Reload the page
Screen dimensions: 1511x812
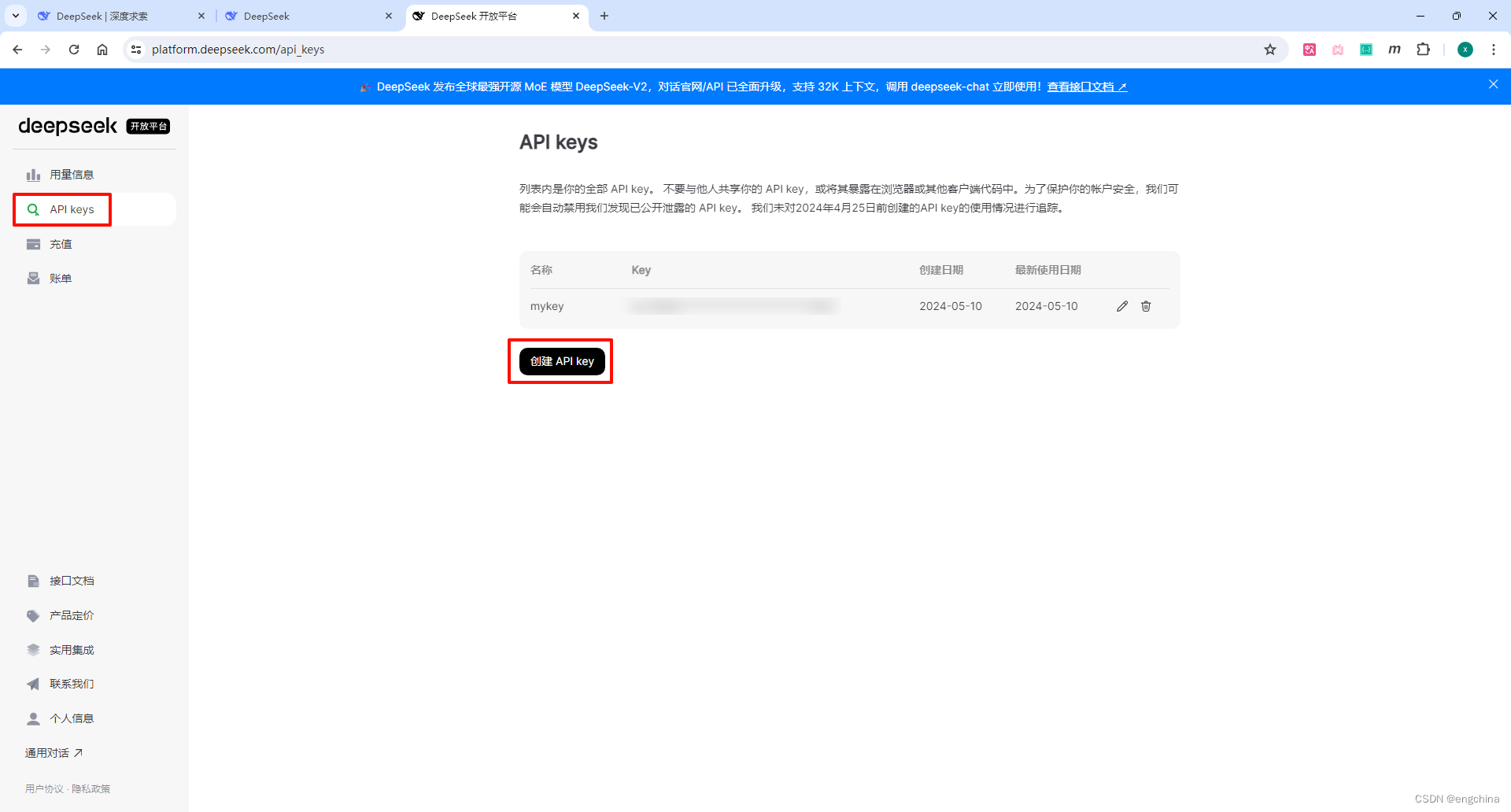click(74, 50)
